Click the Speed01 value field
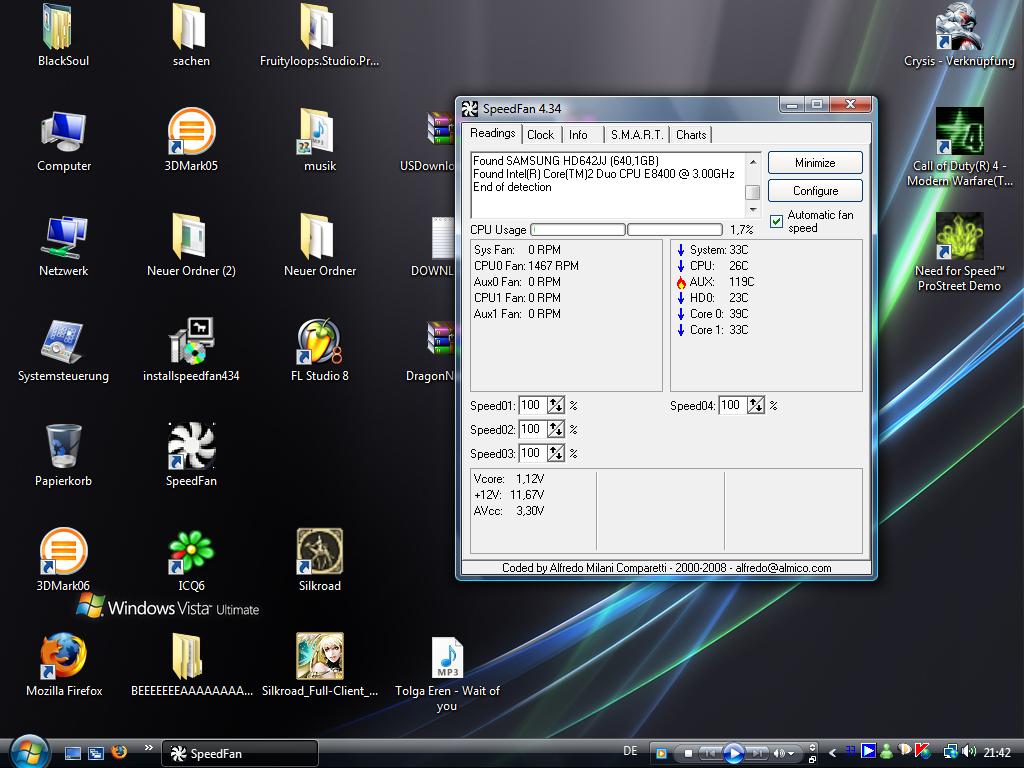Image resolution: width=1024 pixels, height=768 pixels. (532, 405)
